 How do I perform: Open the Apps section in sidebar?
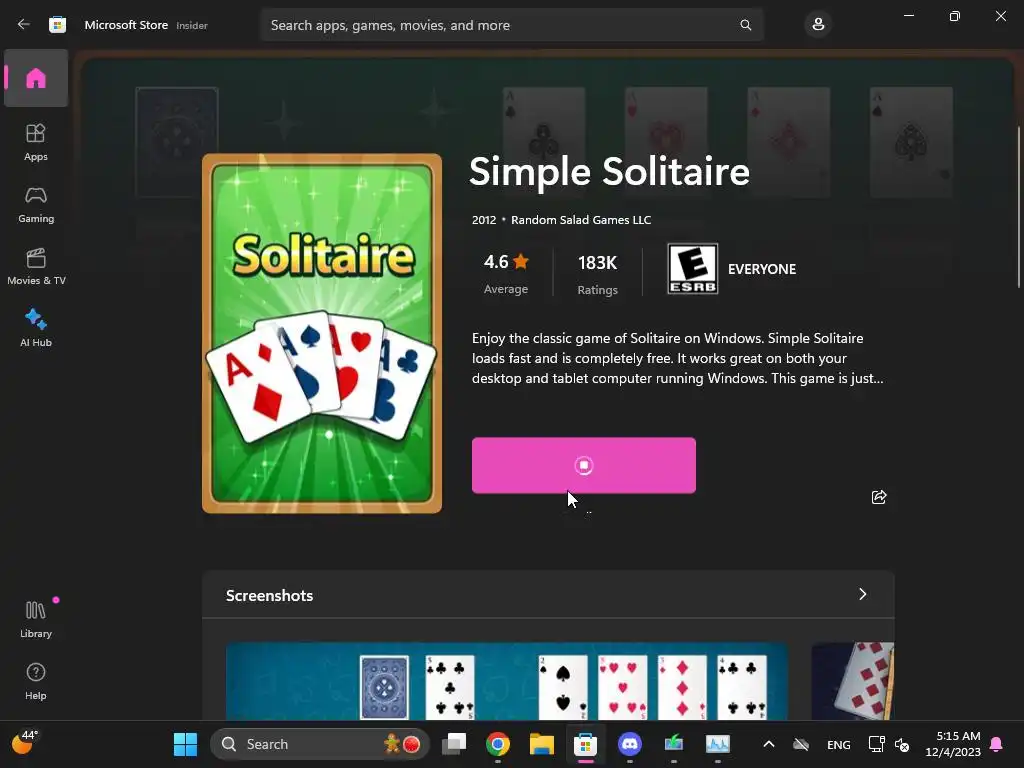coord(36,142)
